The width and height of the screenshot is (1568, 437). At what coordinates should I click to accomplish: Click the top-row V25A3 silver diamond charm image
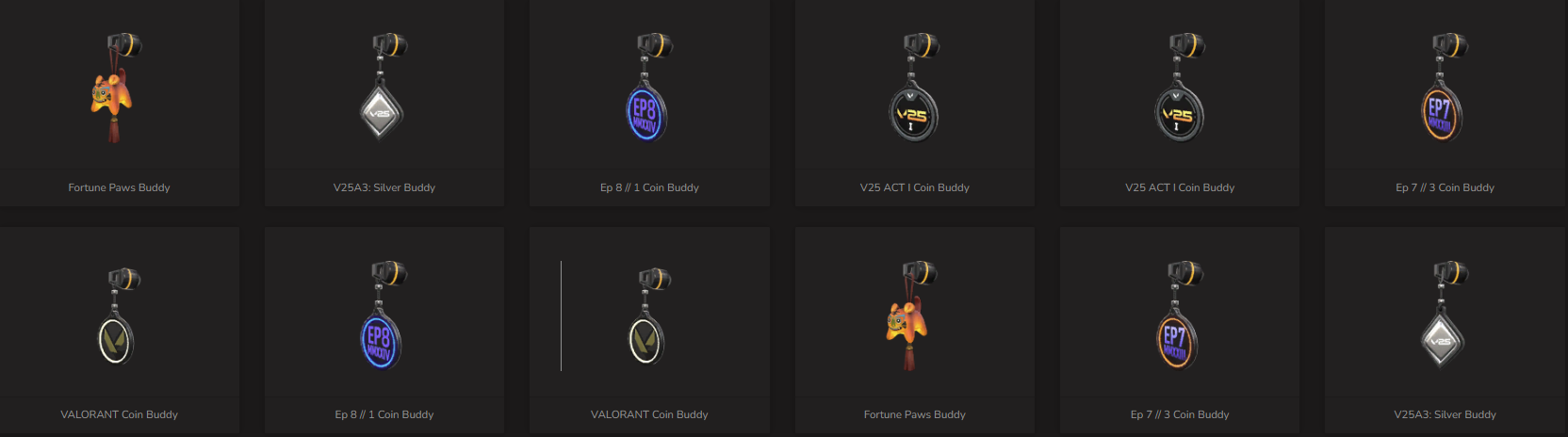384,87
